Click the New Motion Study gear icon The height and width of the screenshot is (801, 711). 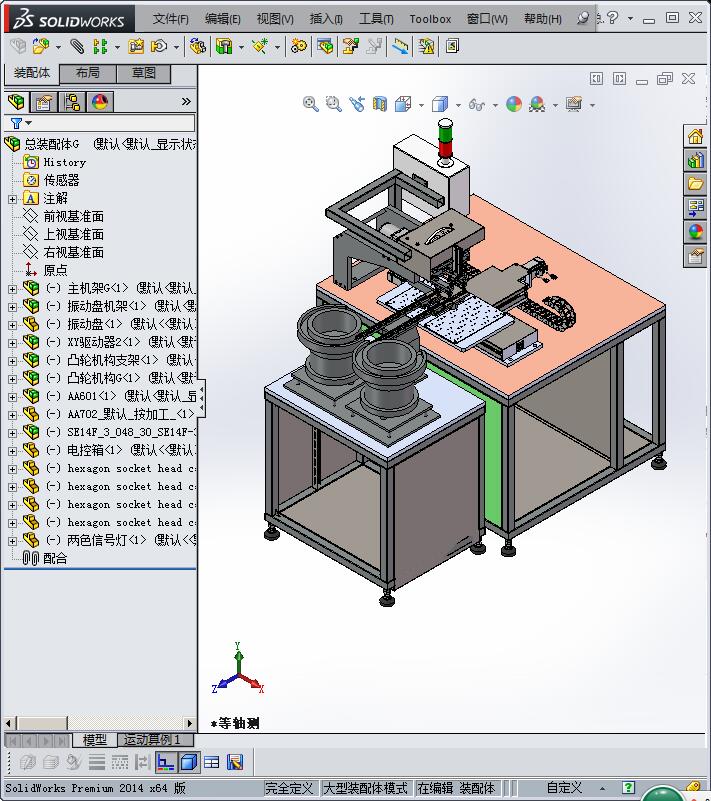tap(299, 46)
